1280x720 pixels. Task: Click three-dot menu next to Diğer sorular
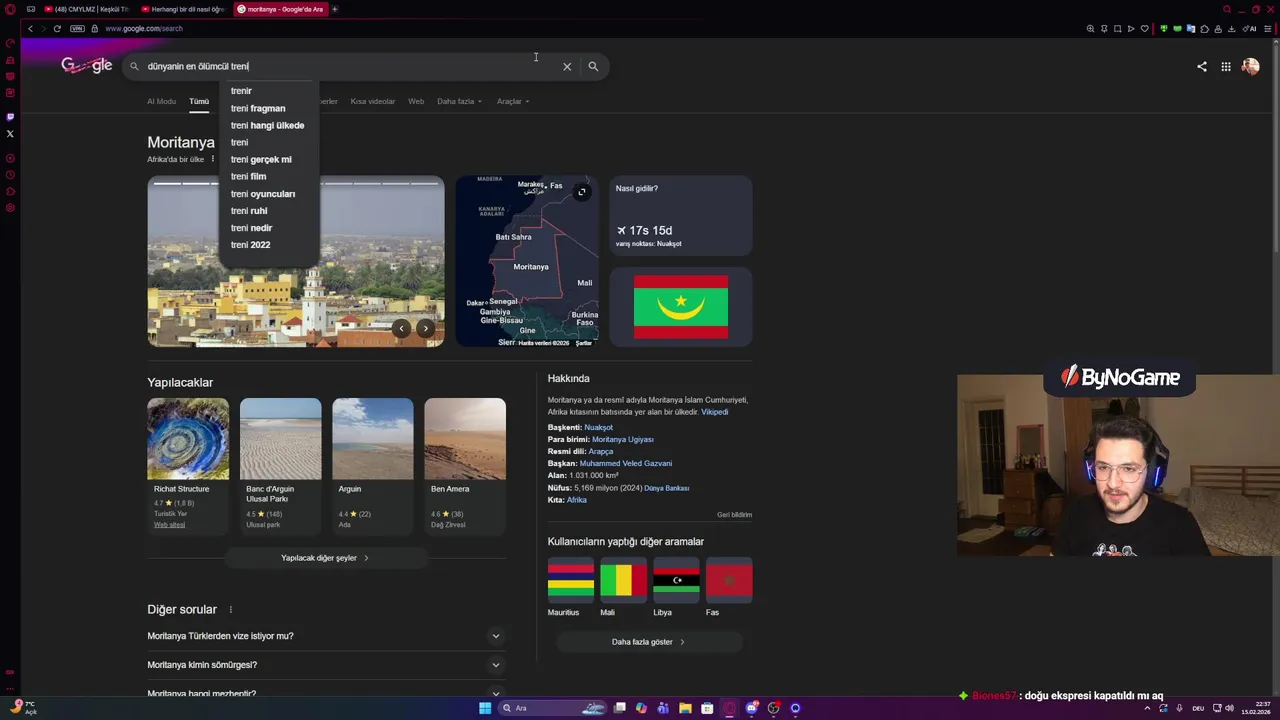pyautogui.click(x=230, y=610)
